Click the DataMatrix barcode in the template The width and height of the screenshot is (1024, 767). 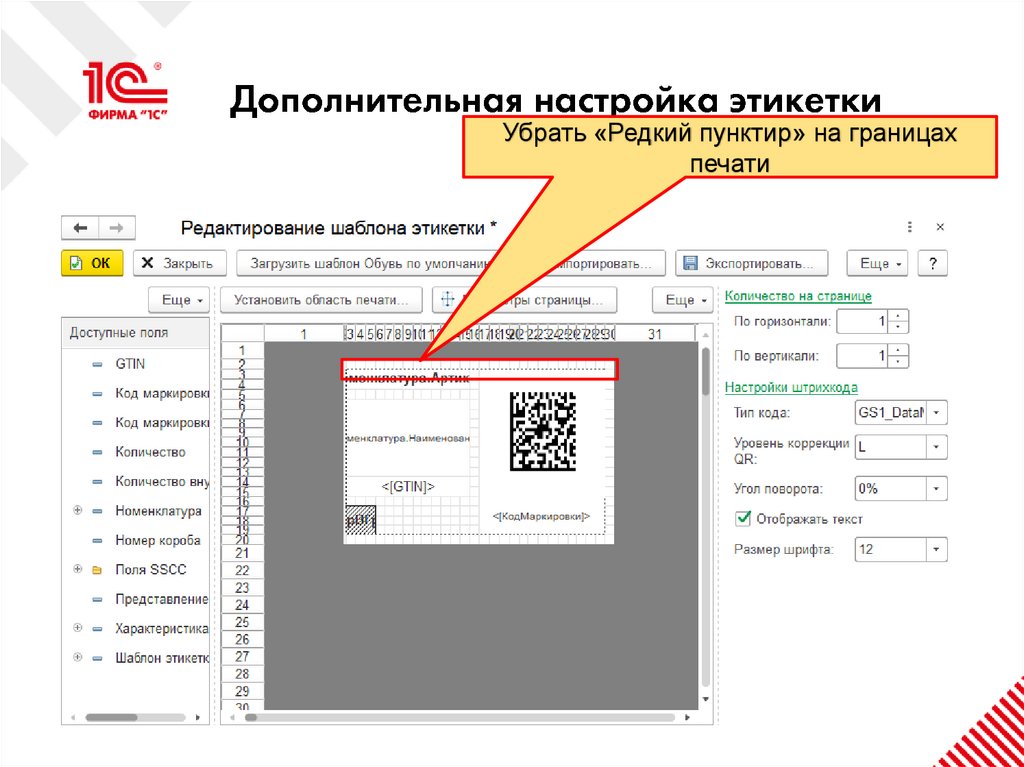pyautogui.click(x=543, y=431)
